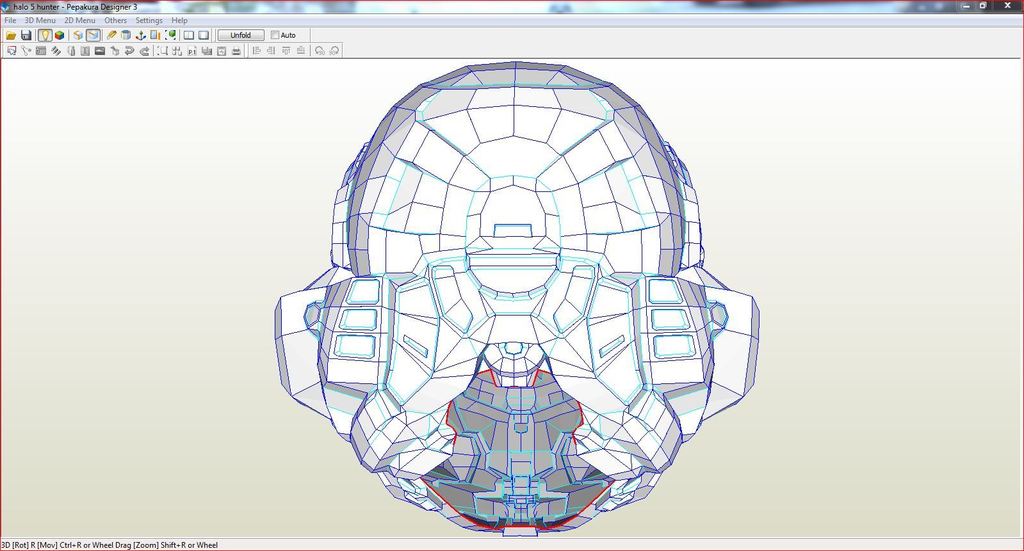This screenshot has width=1024, height=551.
Task: Click the first cloud-shaped toolbar icon
Action: (319, 51)
